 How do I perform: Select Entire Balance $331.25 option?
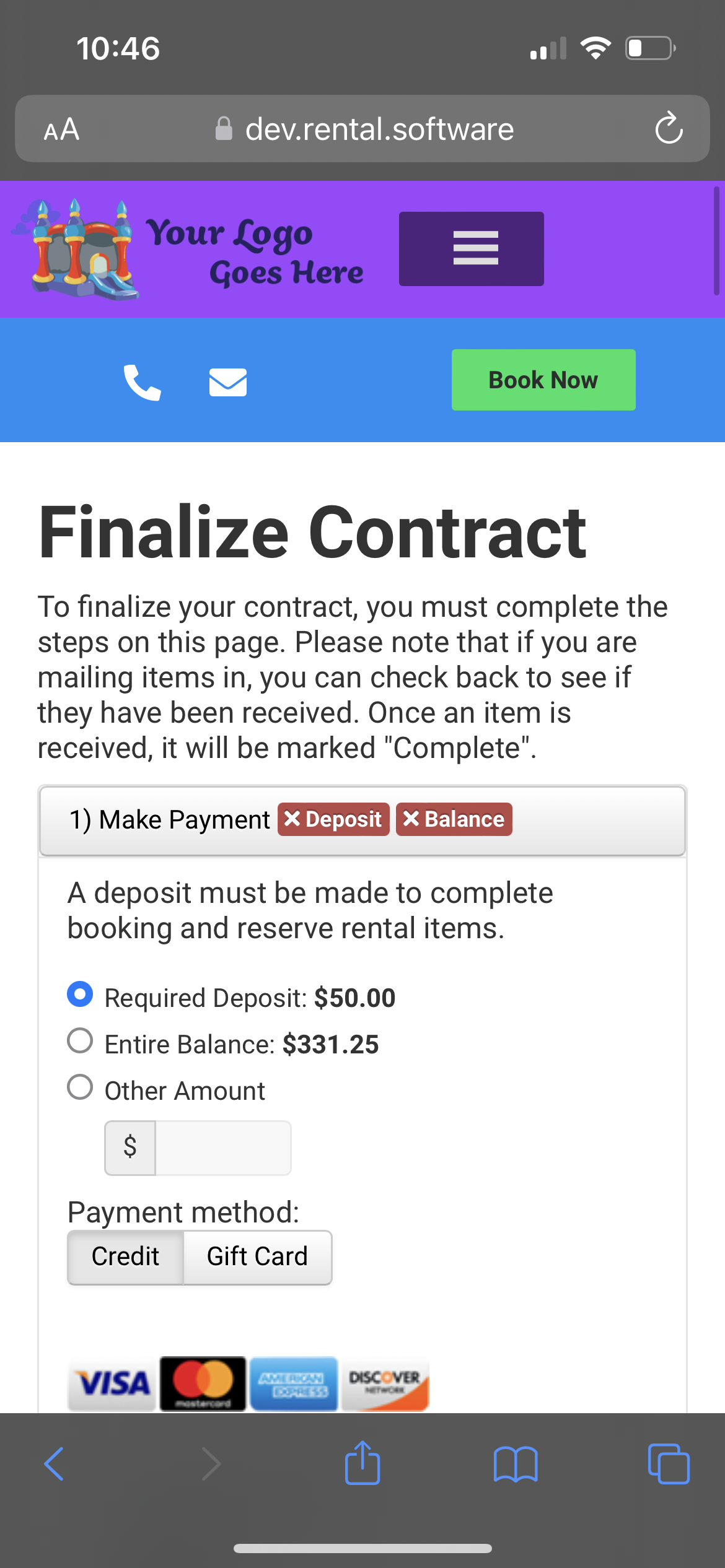click(x=81, y=1040)
